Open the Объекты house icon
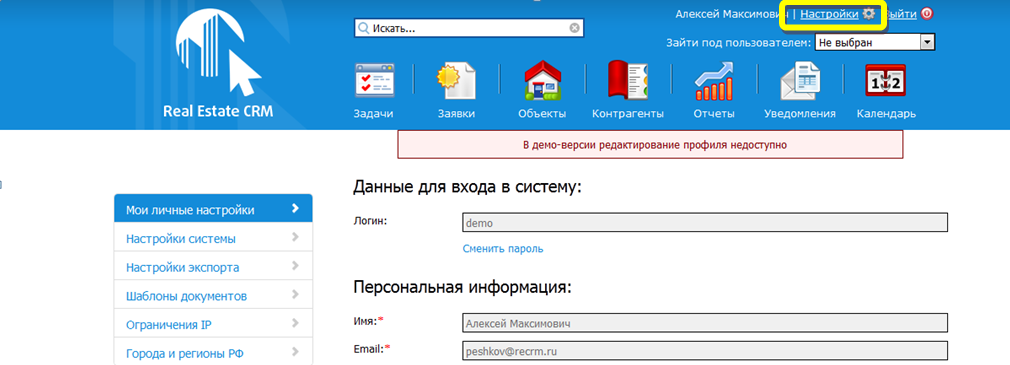The image size is (1010, 365). point(542,80)
